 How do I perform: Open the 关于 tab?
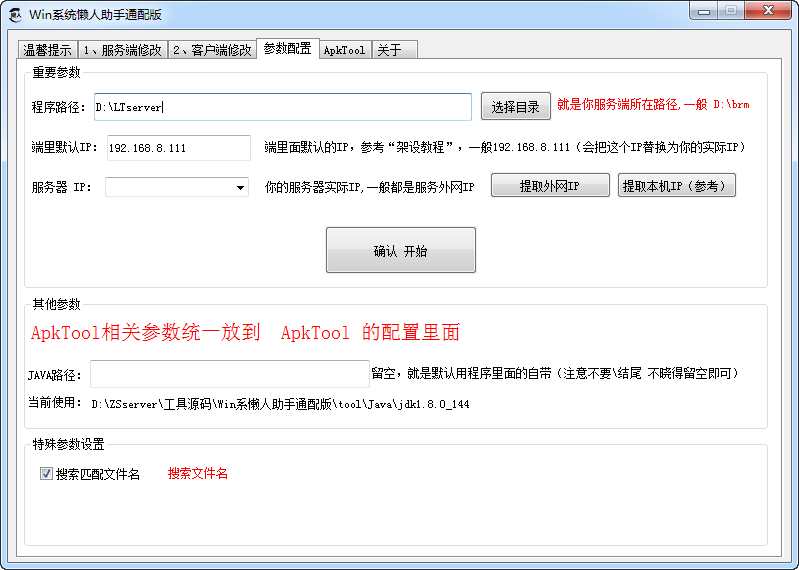point(394,50)
